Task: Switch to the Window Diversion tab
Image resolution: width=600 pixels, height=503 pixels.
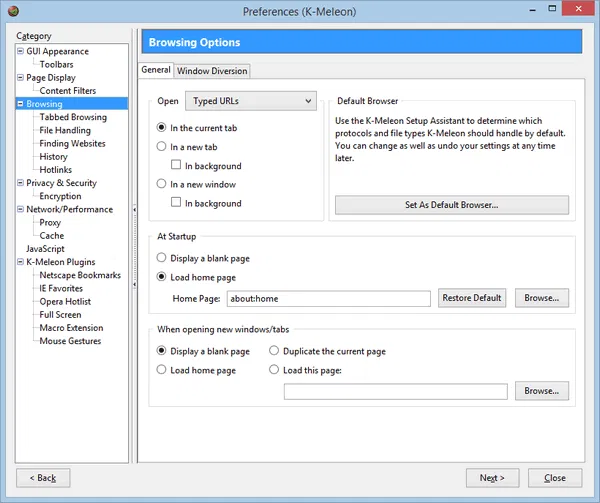Action: click(x=212, y=71)
